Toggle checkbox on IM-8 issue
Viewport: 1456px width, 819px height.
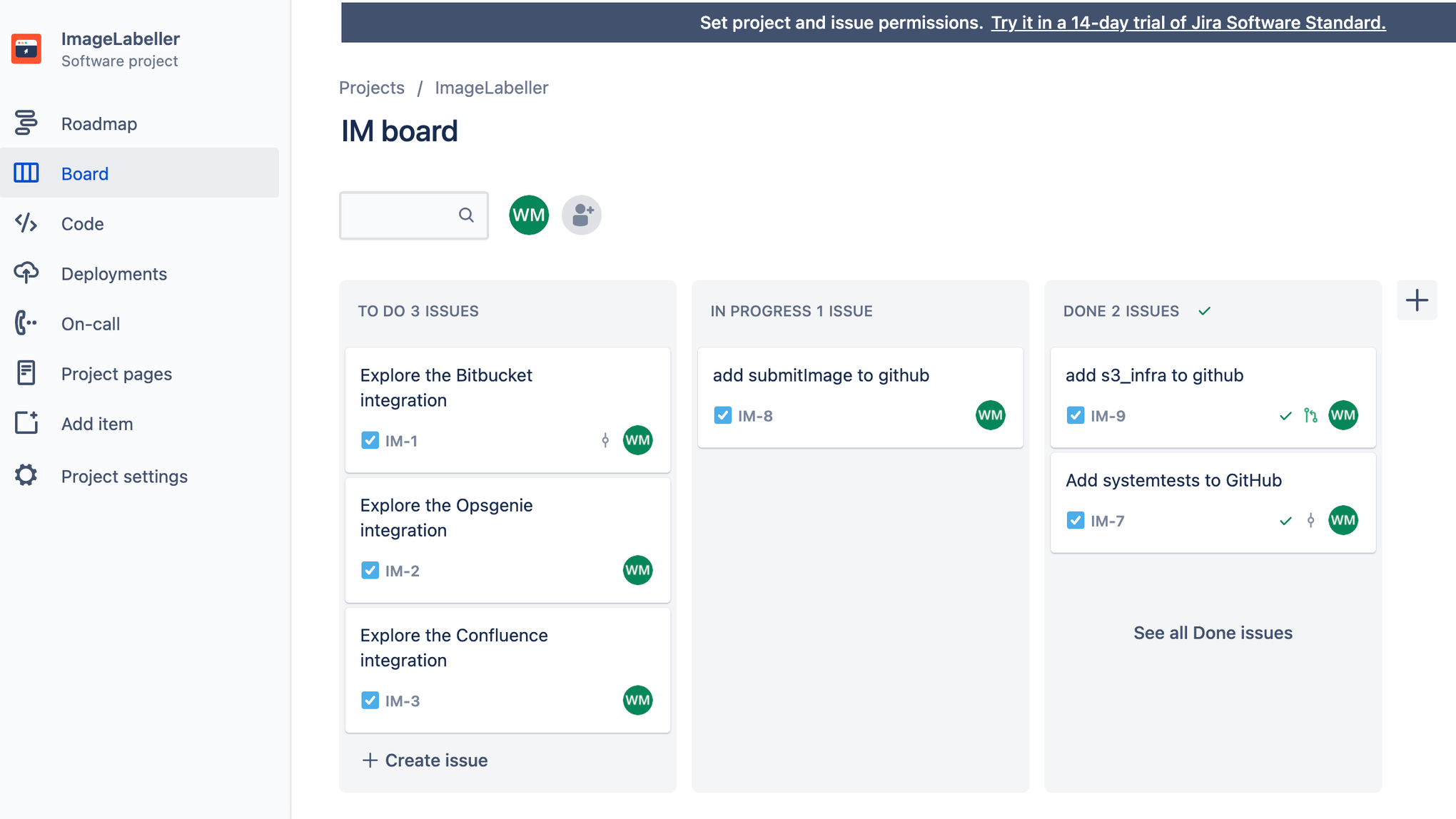(723, 415)
